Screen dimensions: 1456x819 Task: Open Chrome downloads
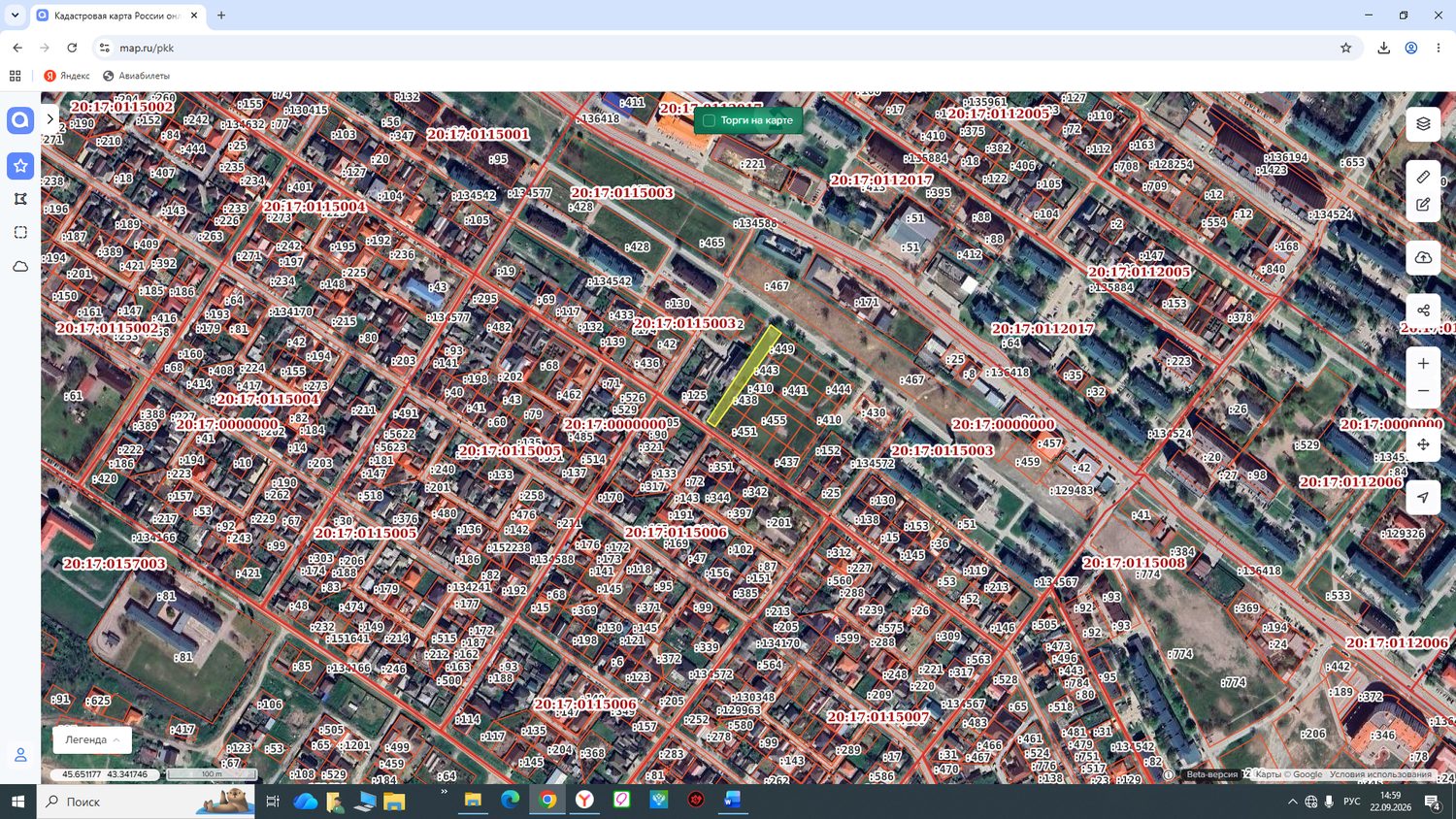[1383, 48]
